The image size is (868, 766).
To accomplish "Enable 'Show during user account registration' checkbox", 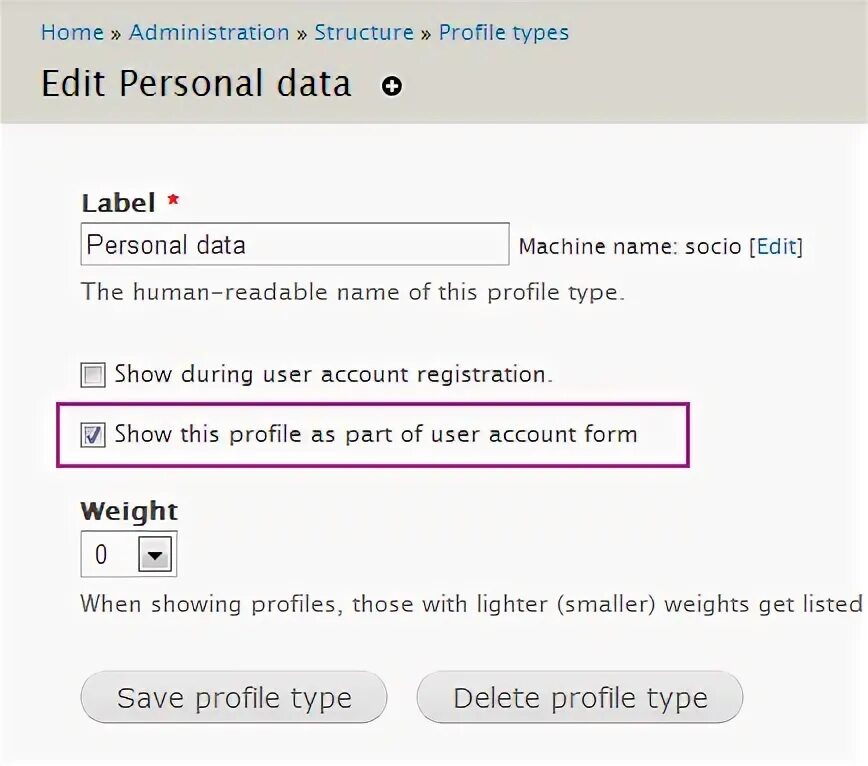I will [x=93, y=376].
